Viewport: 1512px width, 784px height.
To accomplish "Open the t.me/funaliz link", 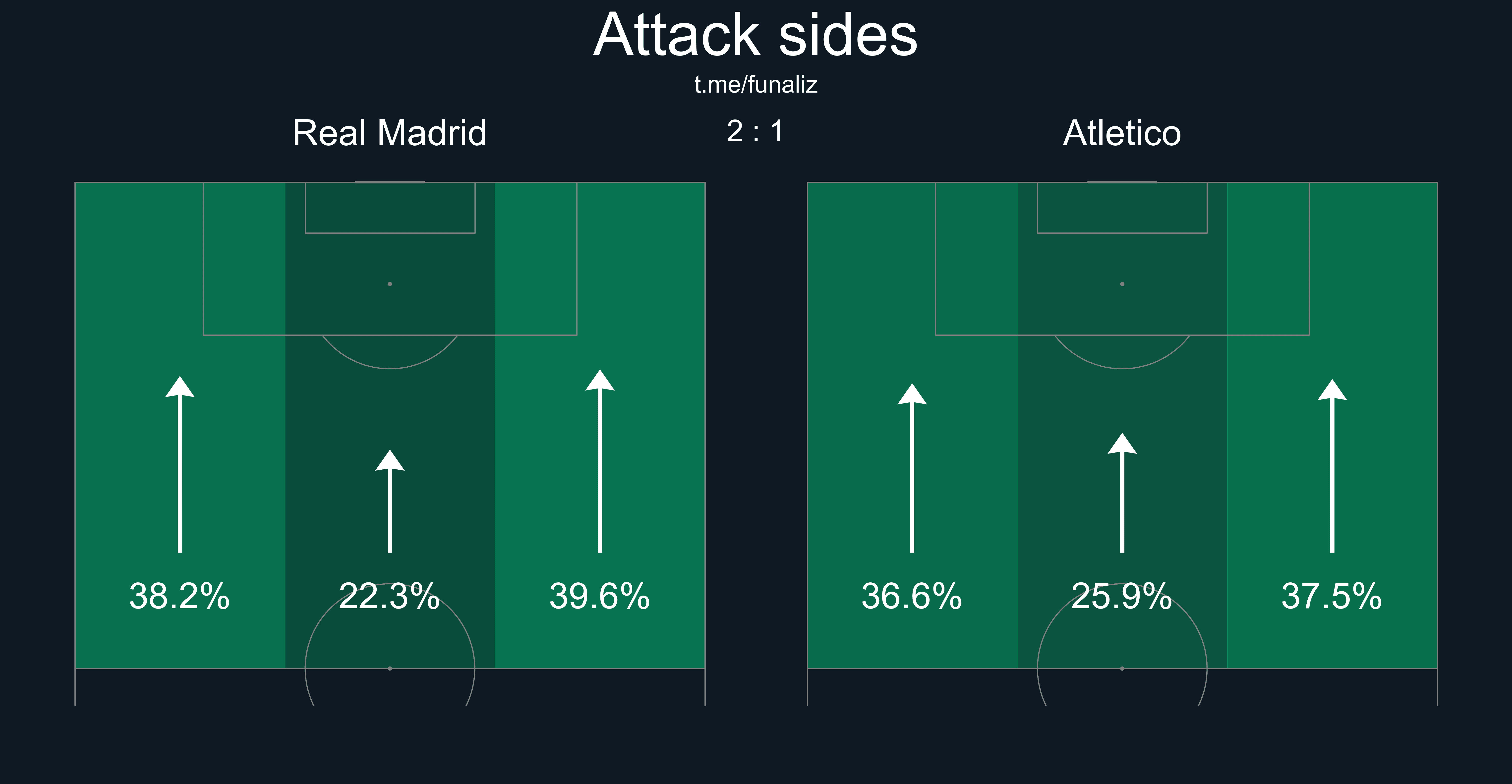I will (756, 85).
